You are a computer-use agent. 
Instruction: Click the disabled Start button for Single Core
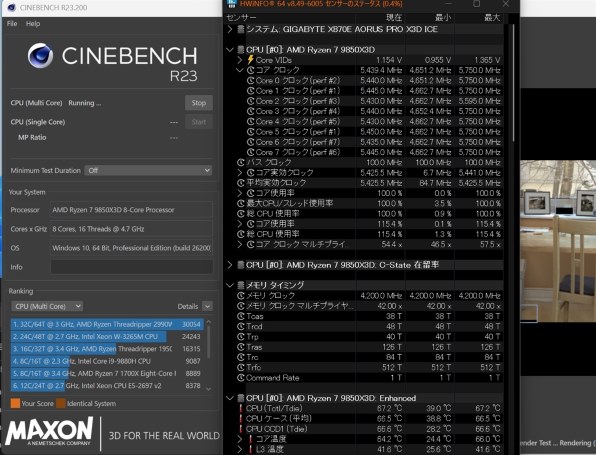[199, 122]
